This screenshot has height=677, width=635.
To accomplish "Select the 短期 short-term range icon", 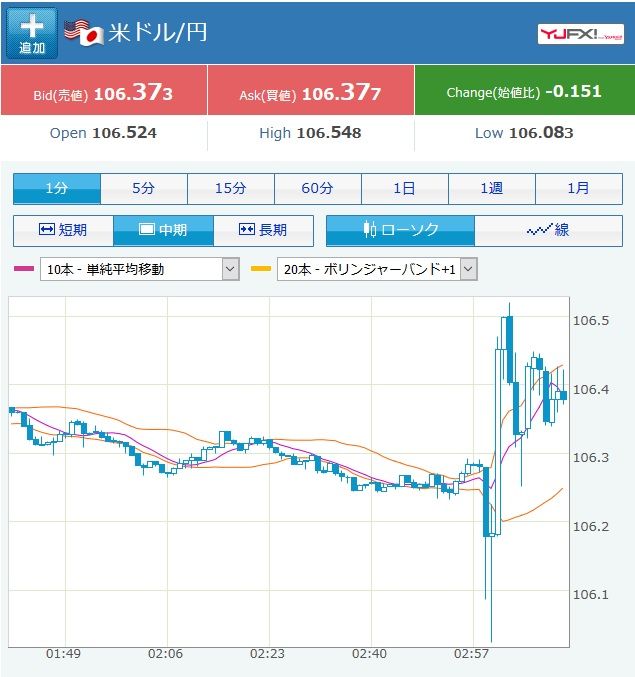I will 47,229.
